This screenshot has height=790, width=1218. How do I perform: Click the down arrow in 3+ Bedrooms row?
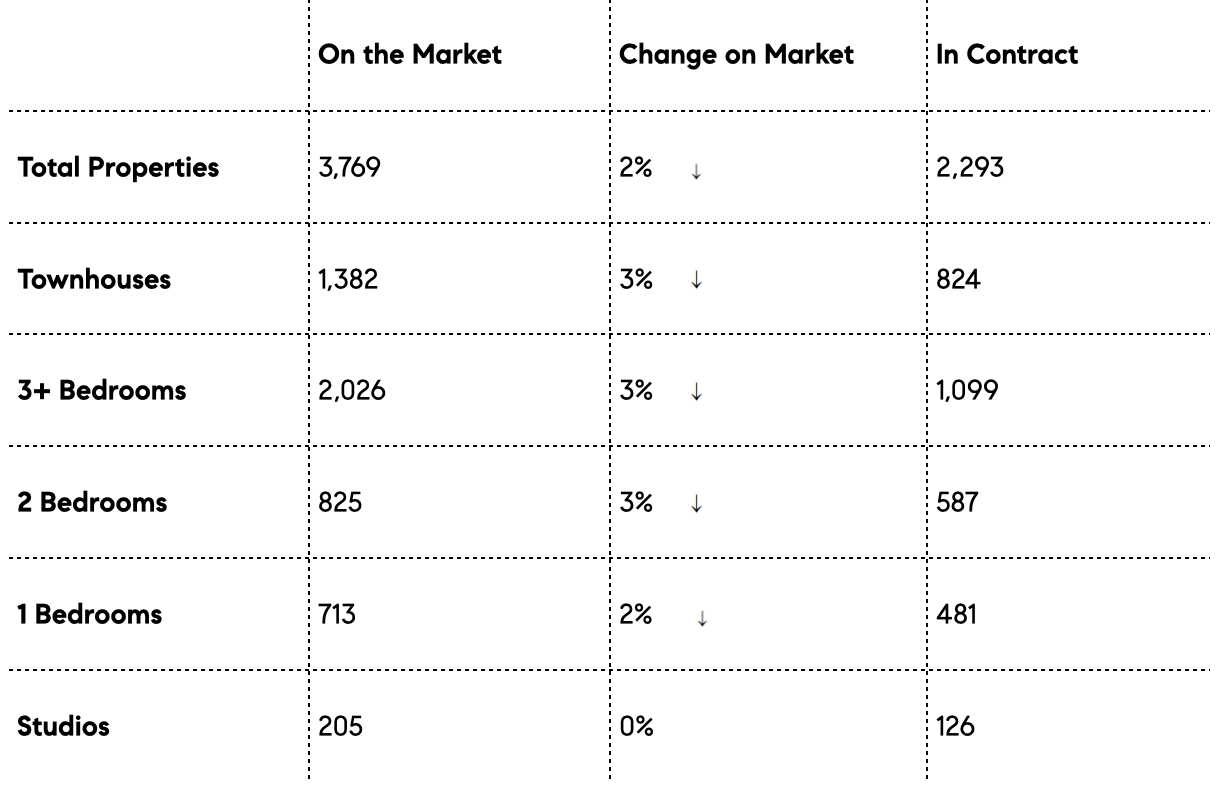coord(696,393)
